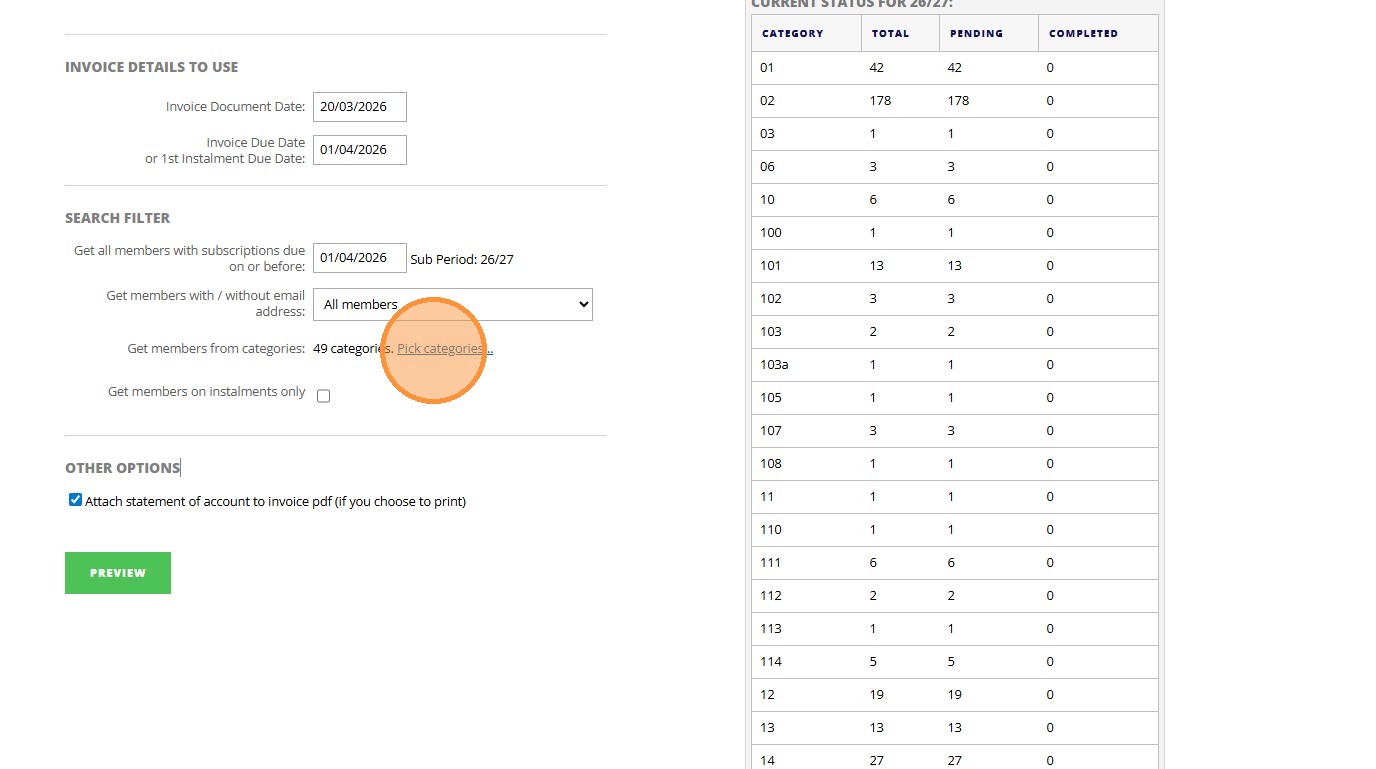Image resolution: width=1376 pixels, height=769 pixels.
Task: Open the All members dropdown
Action: tap(452, 305)
